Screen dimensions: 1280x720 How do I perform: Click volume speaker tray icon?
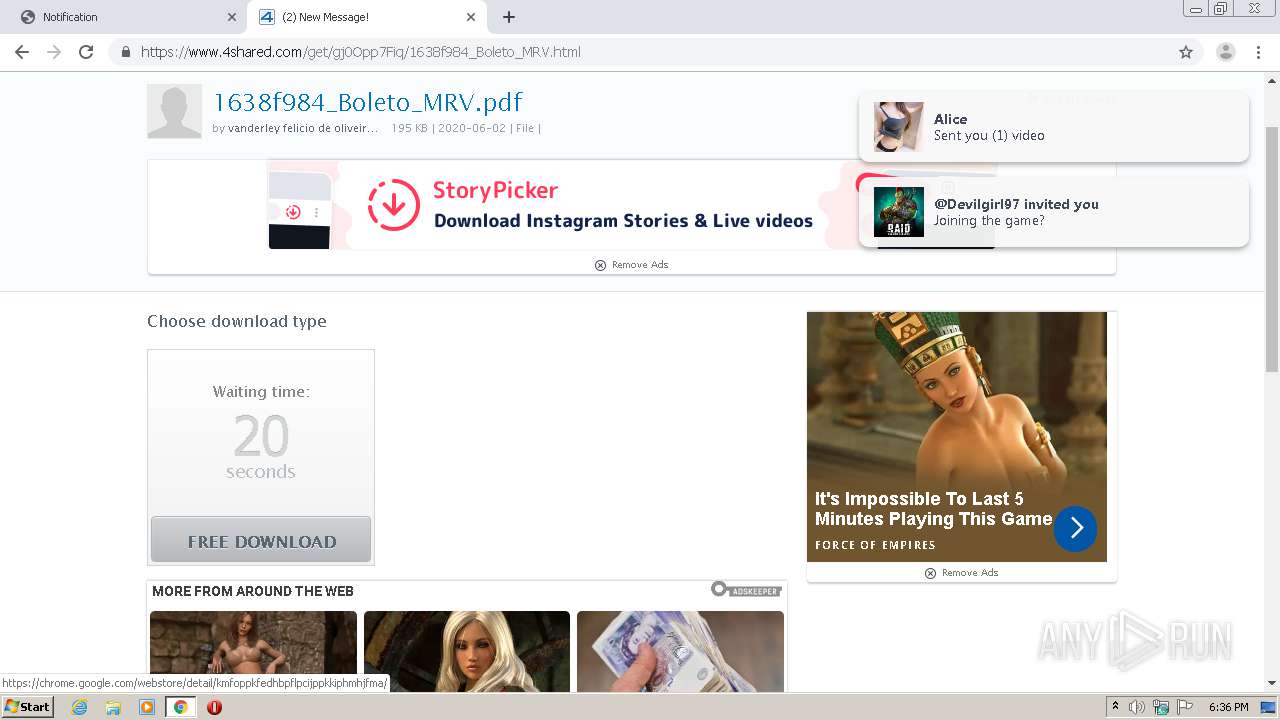(x=1137, y=707)
